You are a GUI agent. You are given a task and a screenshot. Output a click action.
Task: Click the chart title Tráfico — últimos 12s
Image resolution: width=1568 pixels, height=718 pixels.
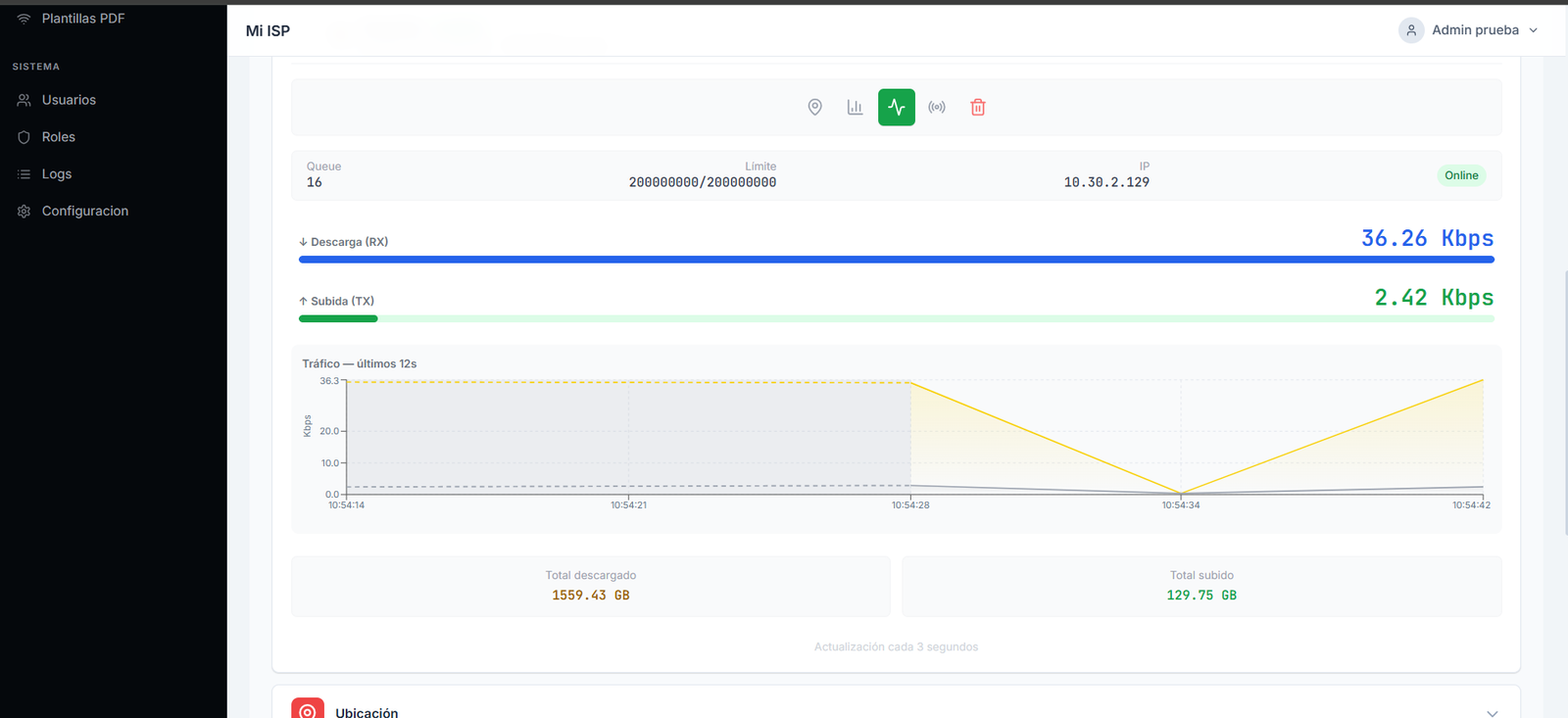point(360,363)
